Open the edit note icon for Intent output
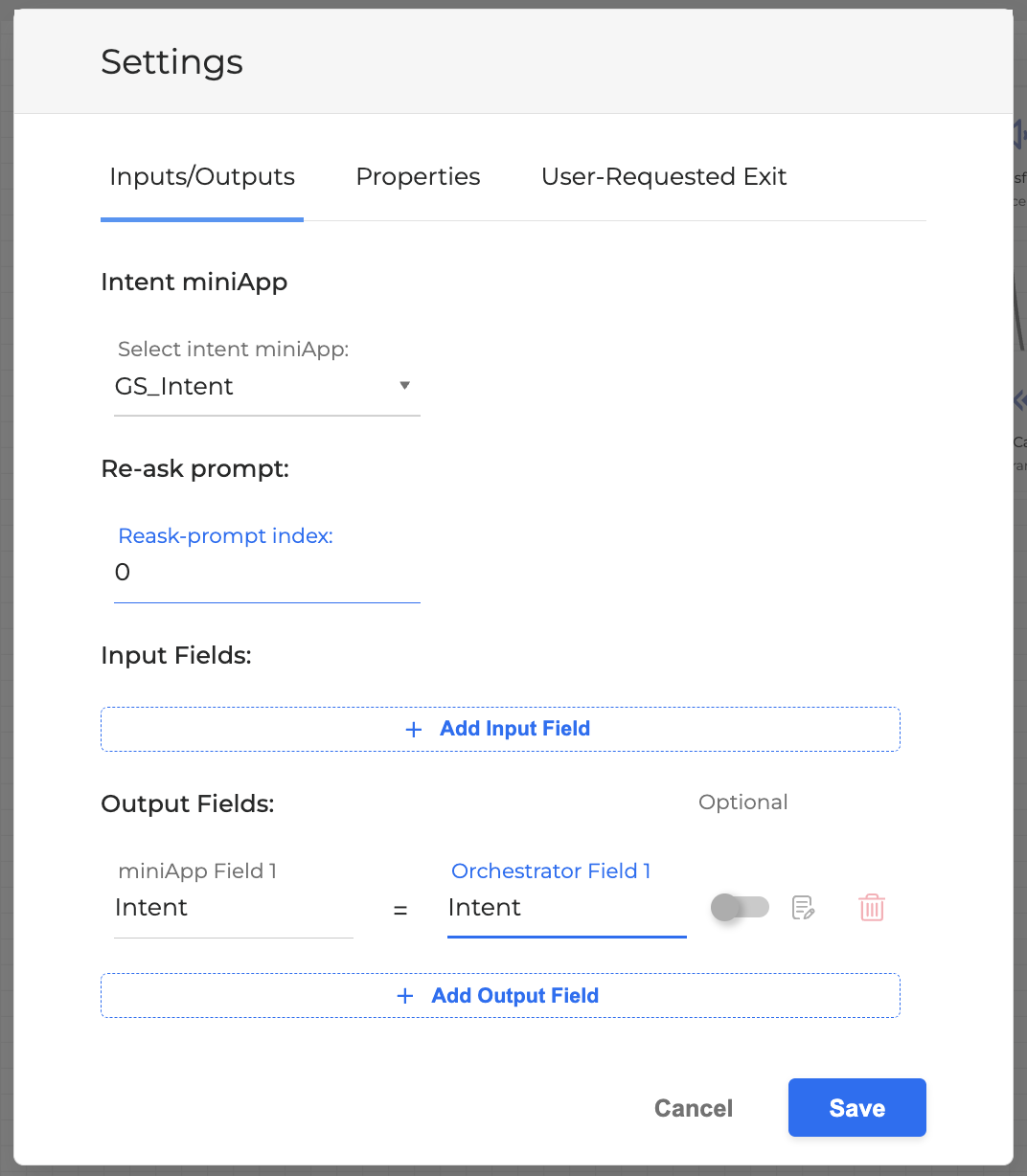Screen dimensions: 1027x1176 [x=803, y=907]
